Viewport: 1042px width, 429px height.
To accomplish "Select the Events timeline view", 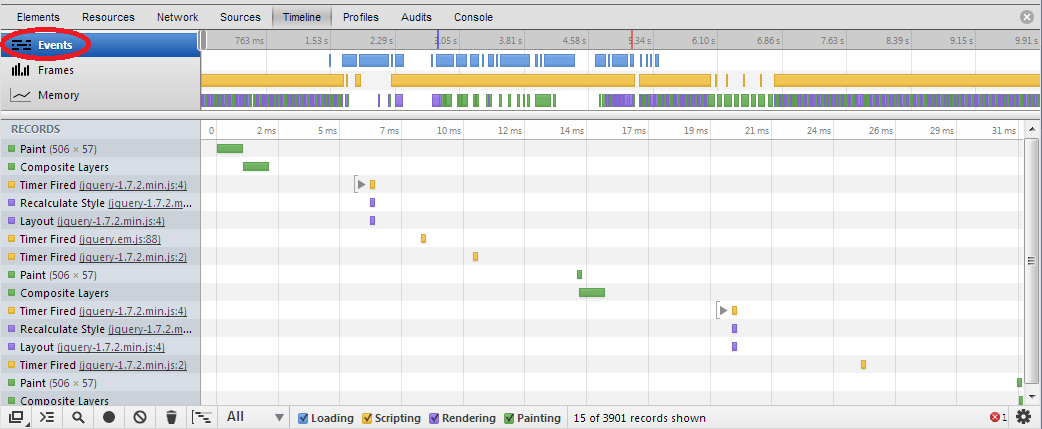I will click(100, 45).
